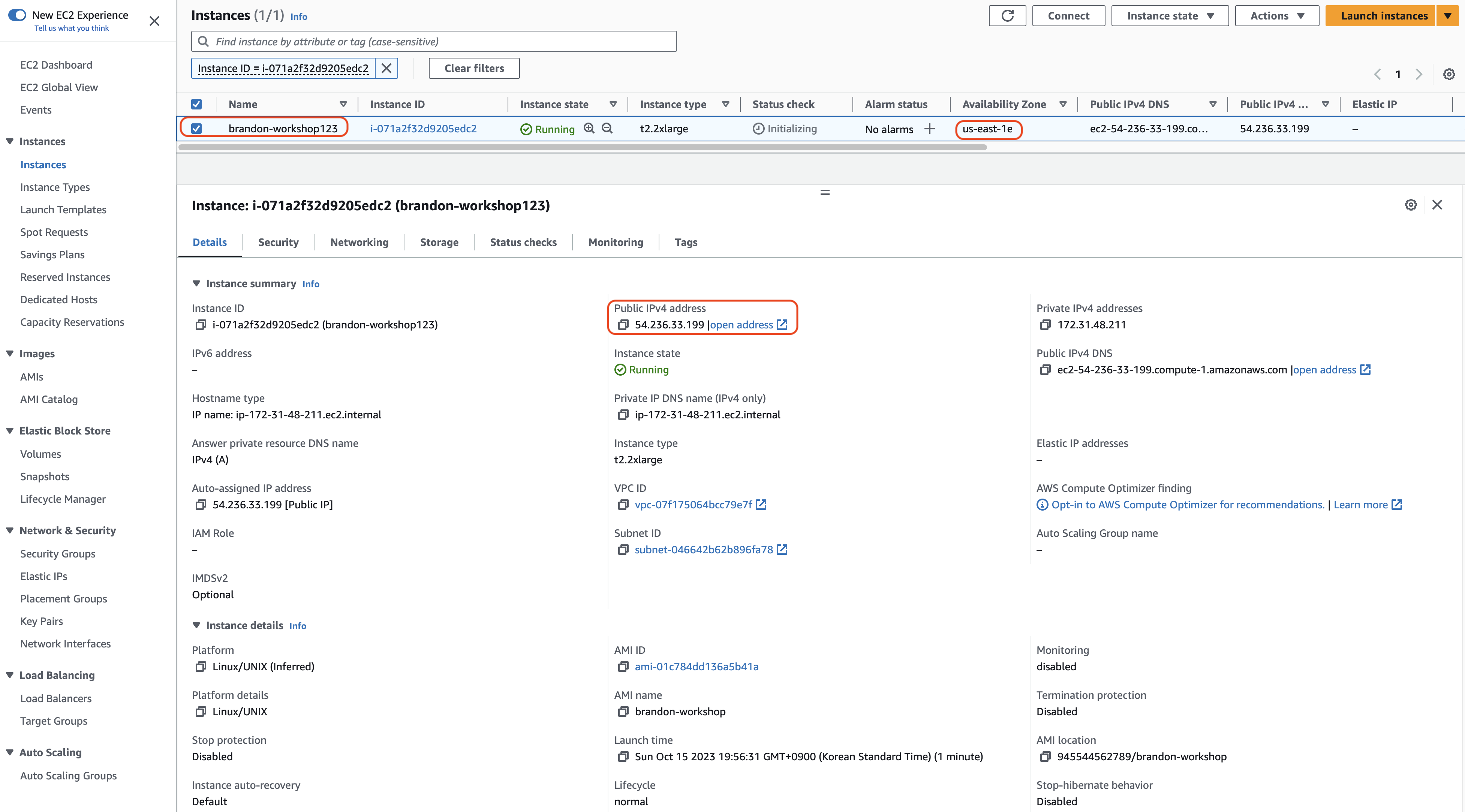The height and width of the screenshot is (812, 1465).
Task: Click the refresh instances icon button
Action: click(1007, 16)
